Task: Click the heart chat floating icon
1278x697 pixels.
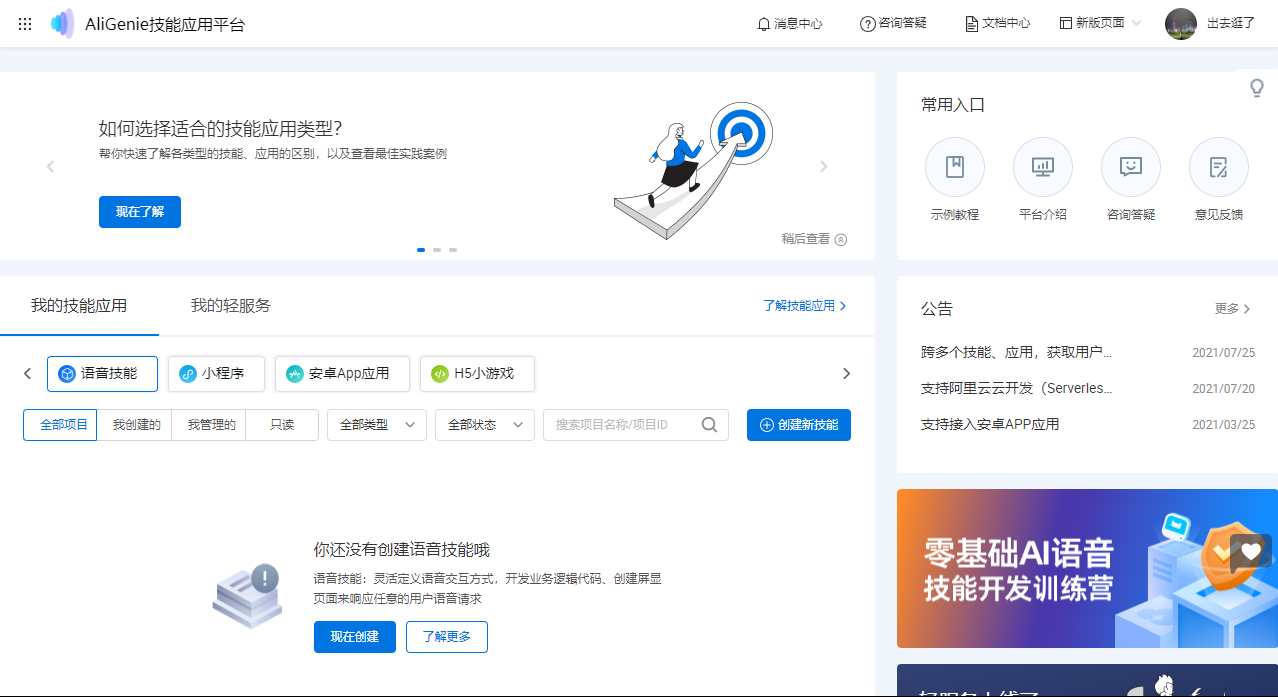Action: click(x=1251, y=551)
